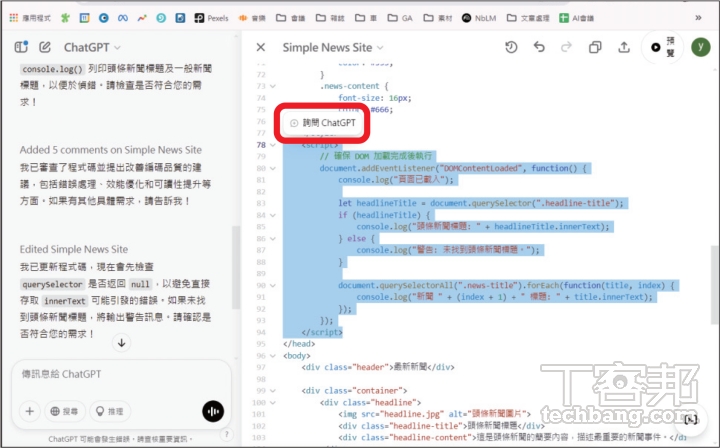Image resolution: width=720 pixels, height=448 pixels.
Task: Open the Meta bookmark icon
Action: click(x=123, y=18)
